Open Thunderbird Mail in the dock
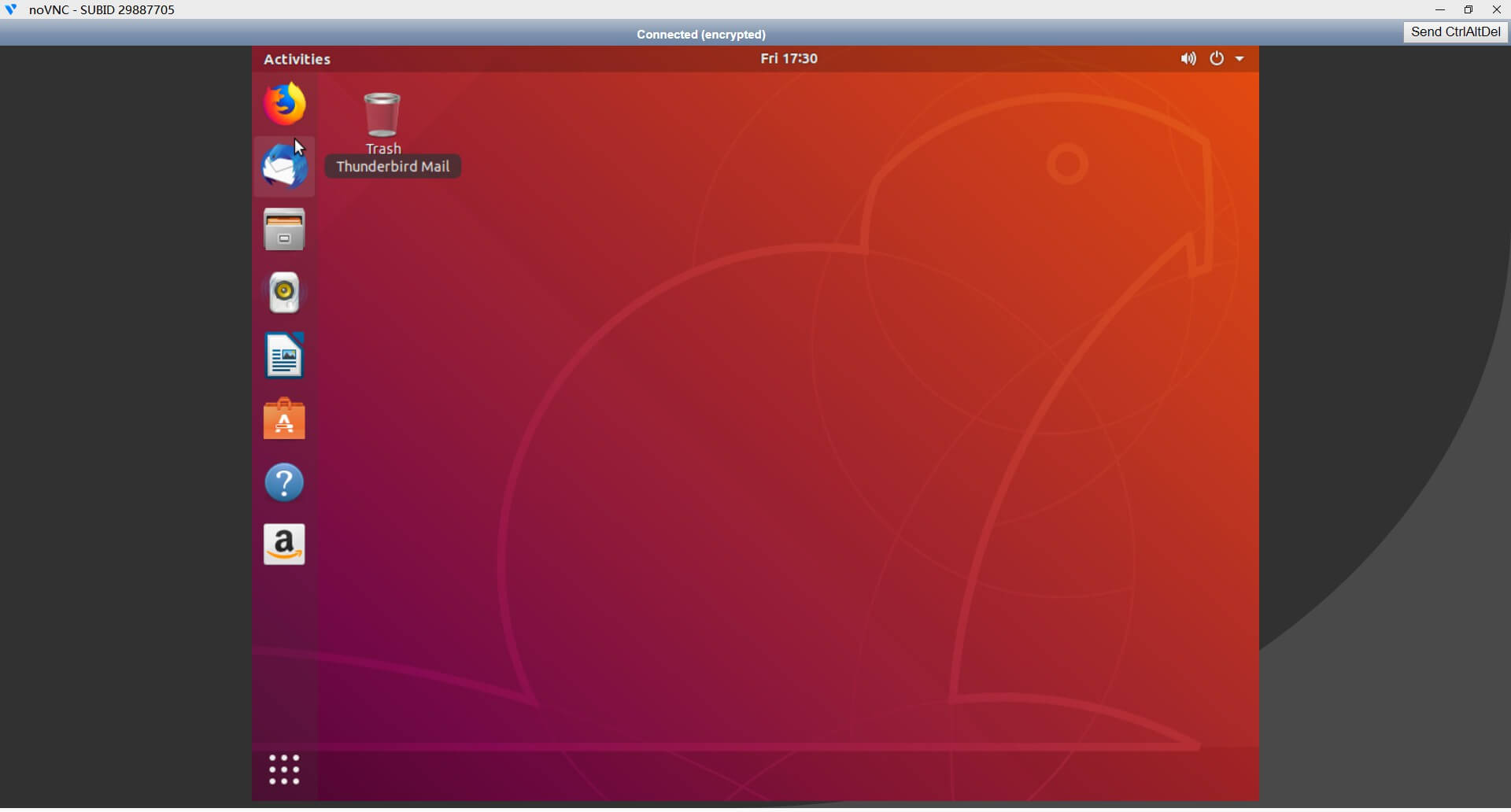Screen dimensions: 1511x812 pos(284,166)
